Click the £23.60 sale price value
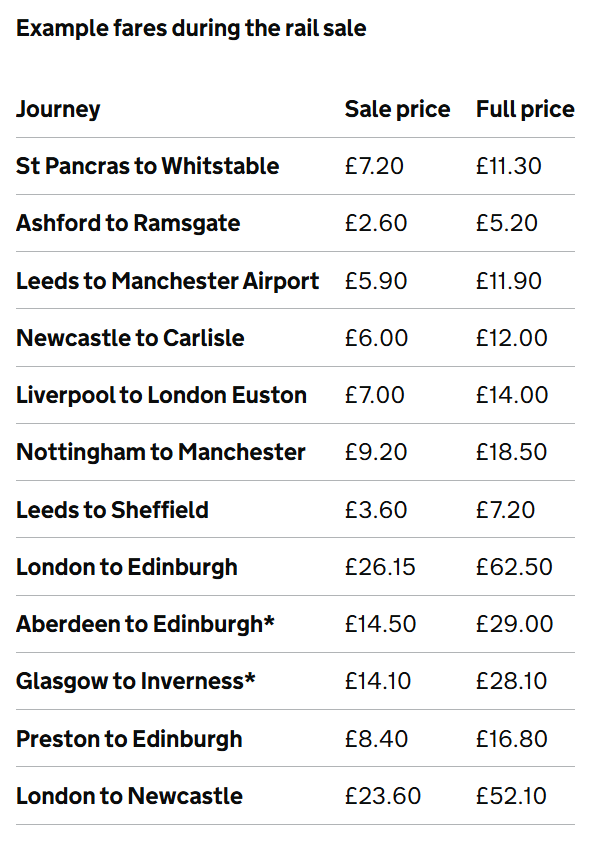591x841 pixels. pos(383,796)
